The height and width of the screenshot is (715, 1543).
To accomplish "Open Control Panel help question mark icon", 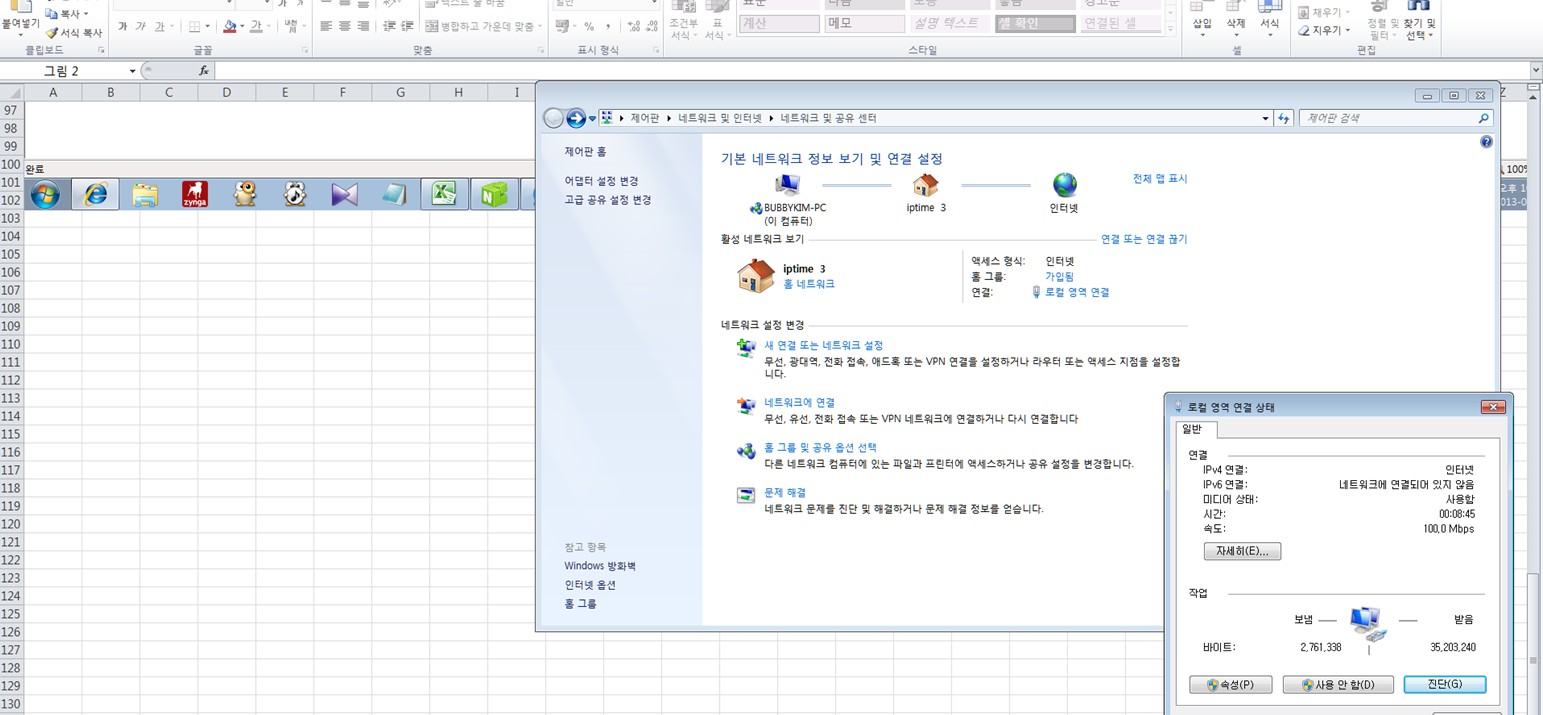I will coord(1486,143).
